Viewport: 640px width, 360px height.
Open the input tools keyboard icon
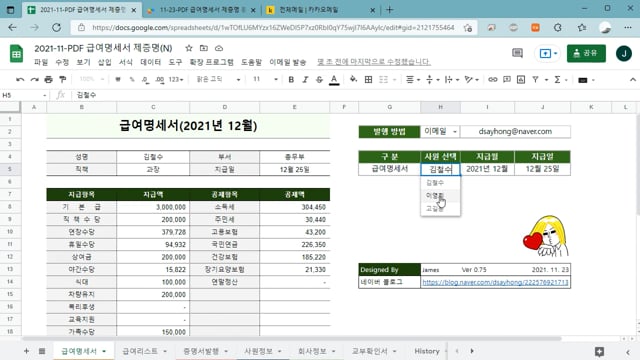(x=582, y=80)
